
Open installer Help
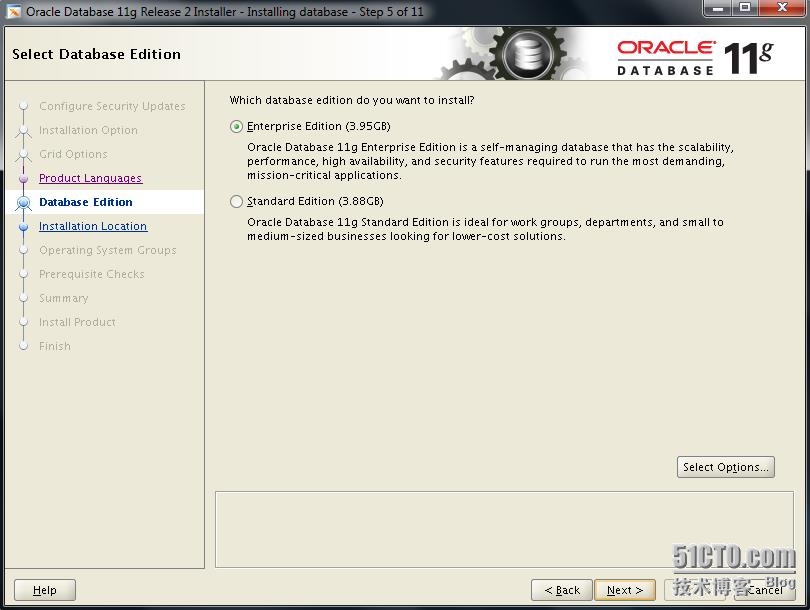44,590
